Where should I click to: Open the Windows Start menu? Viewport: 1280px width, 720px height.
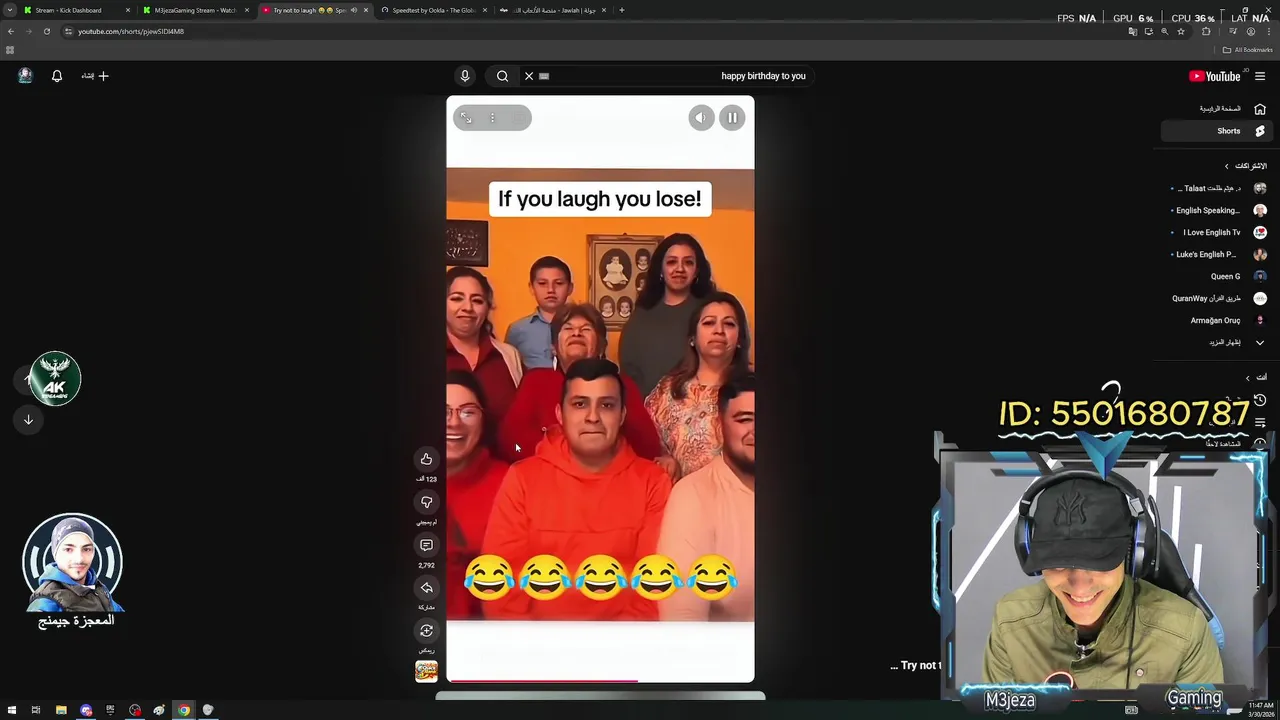click(x=11, y=710)
